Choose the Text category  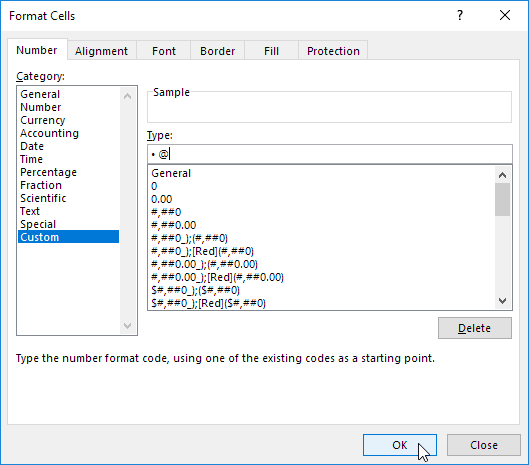pyautogui.click(x=68, y=211)
